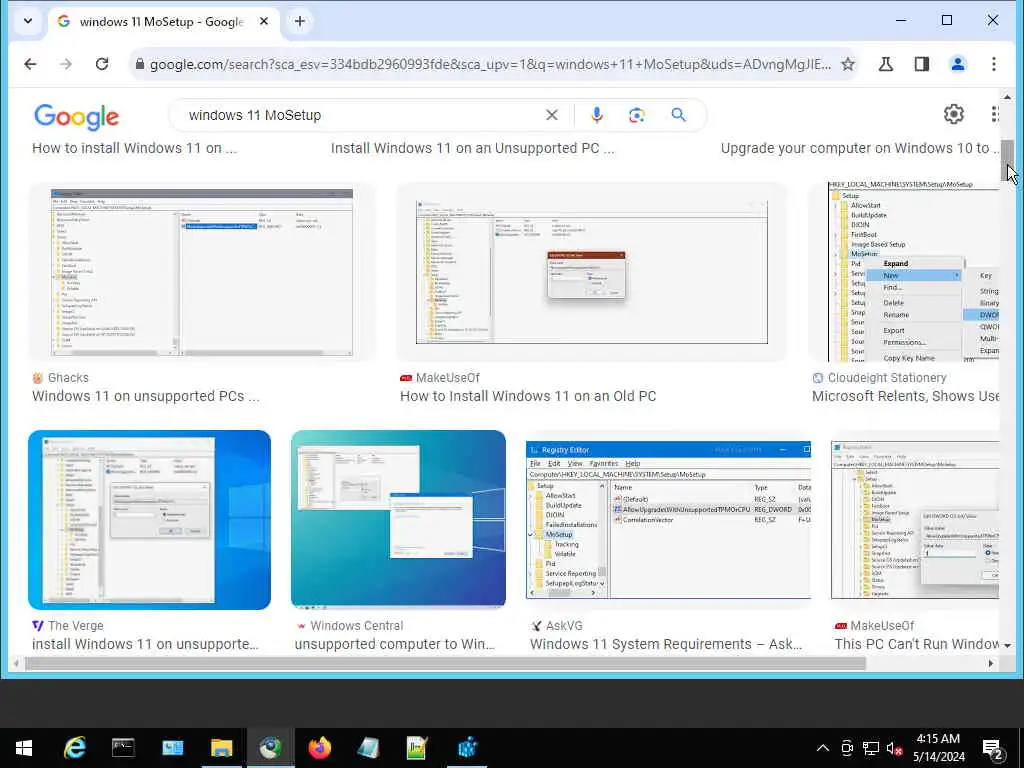Click the vertical scrollbar thumb
The width and height of the screenshot is (1024, 768).
(x=1008, y=161)
